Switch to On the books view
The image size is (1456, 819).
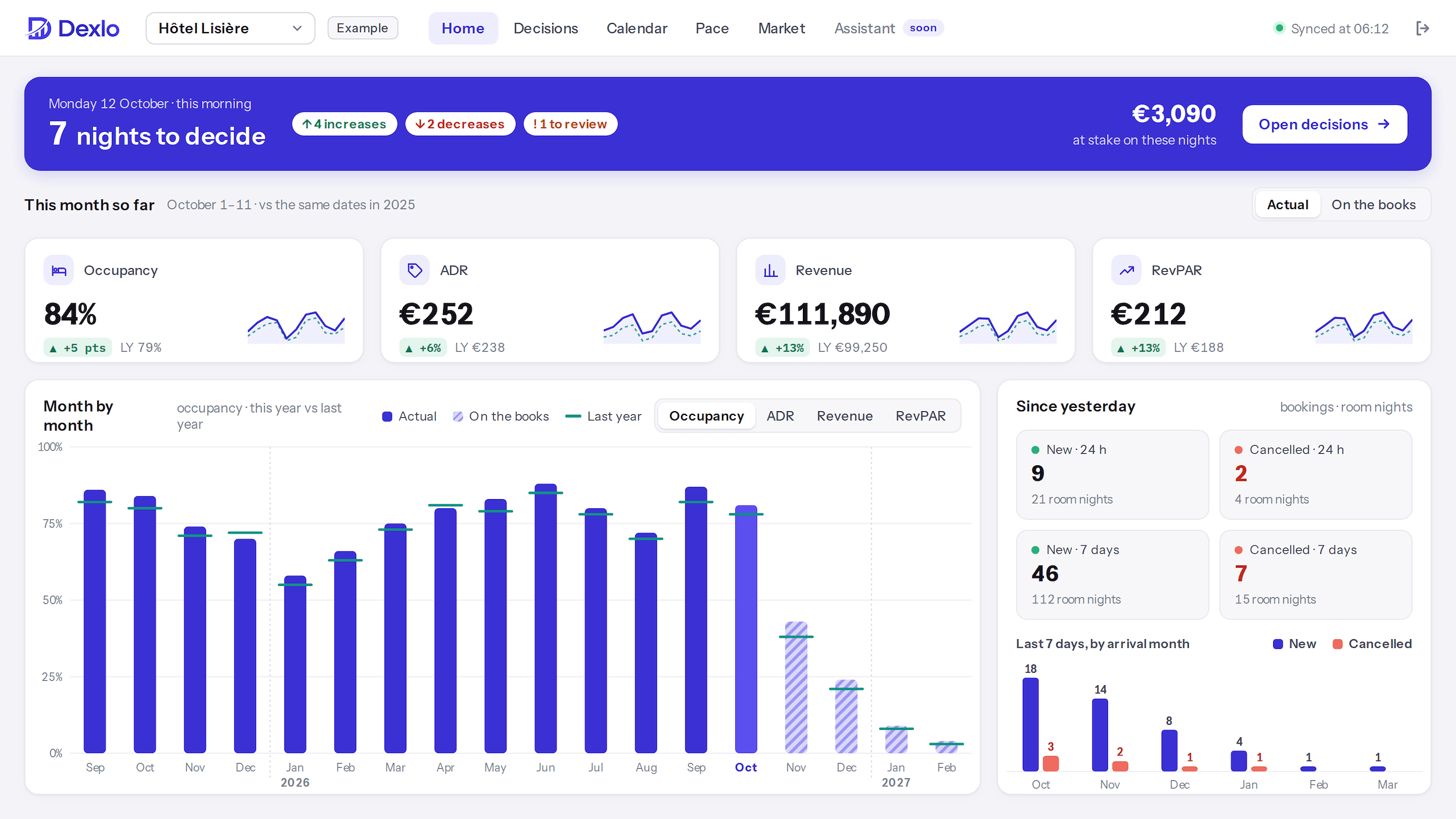point(1374,205)
